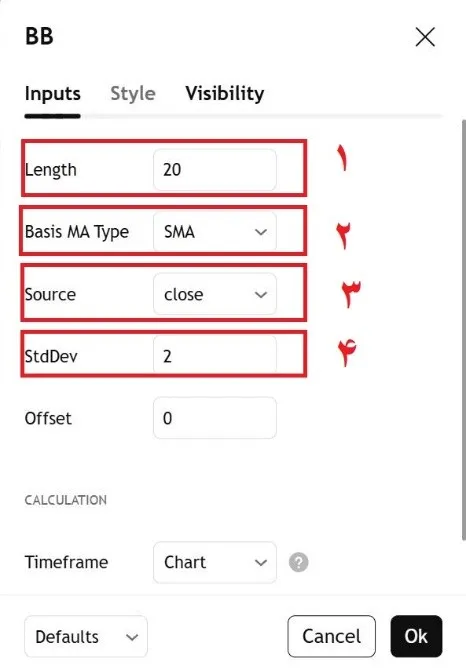Expand the Defaults menu
This screenshot has width=466, height=670.
click(x=86, y=637)
